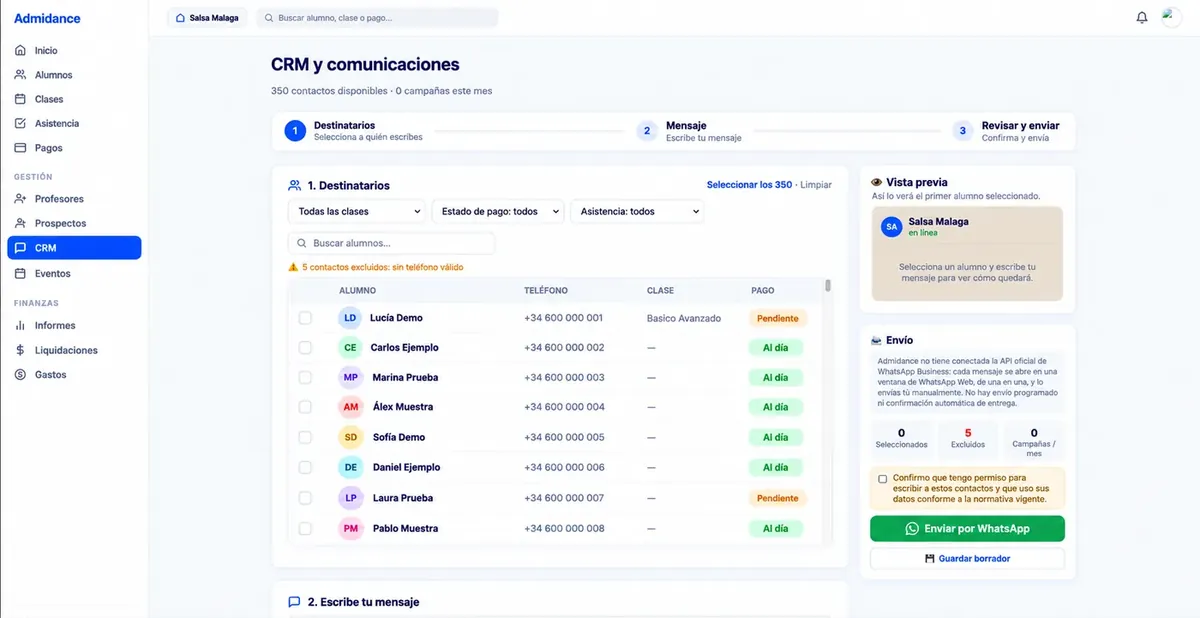Click the TELÉFONO column header
This screenshot has height=618, width=1200.
pyautogui.click(x=546, y=291)
